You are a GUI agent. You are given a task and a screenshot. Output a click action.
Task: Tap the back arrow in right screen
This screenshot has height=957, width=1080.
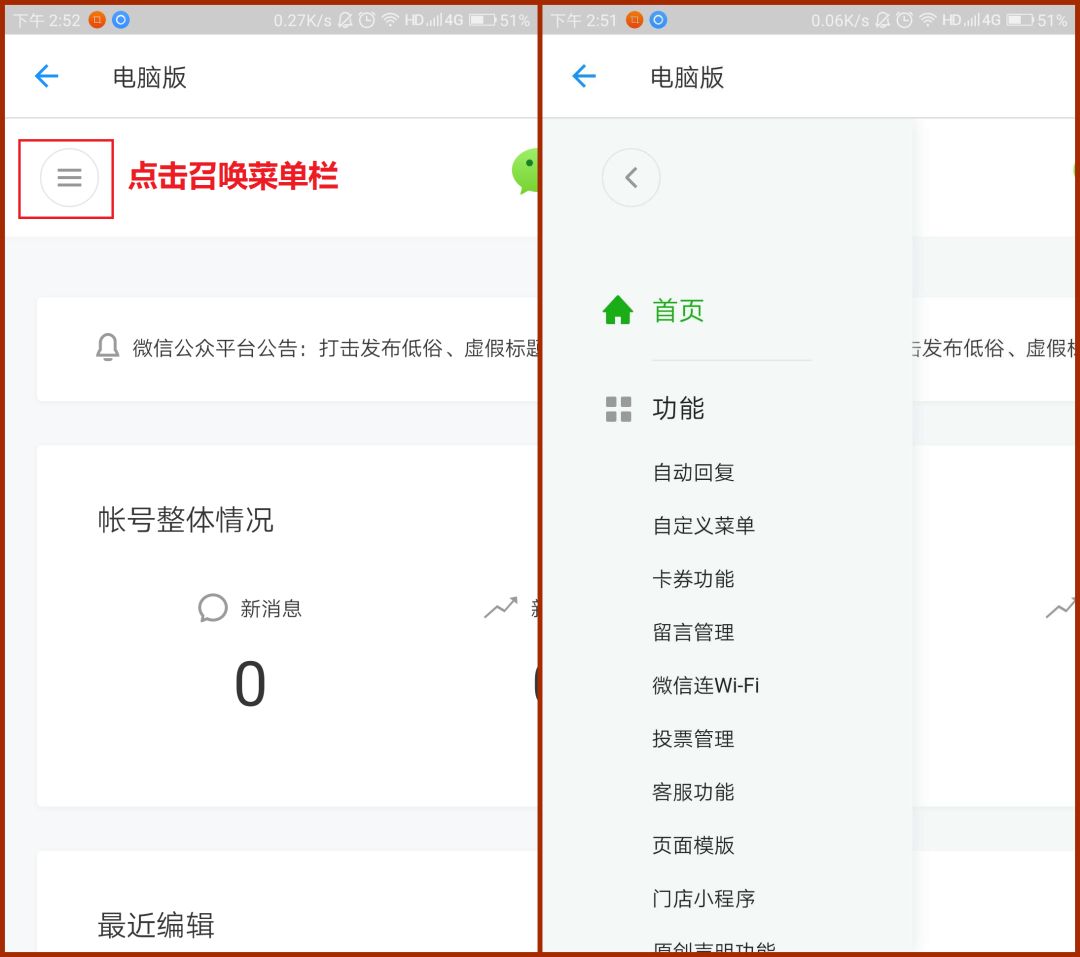click(x=583, y=76)
